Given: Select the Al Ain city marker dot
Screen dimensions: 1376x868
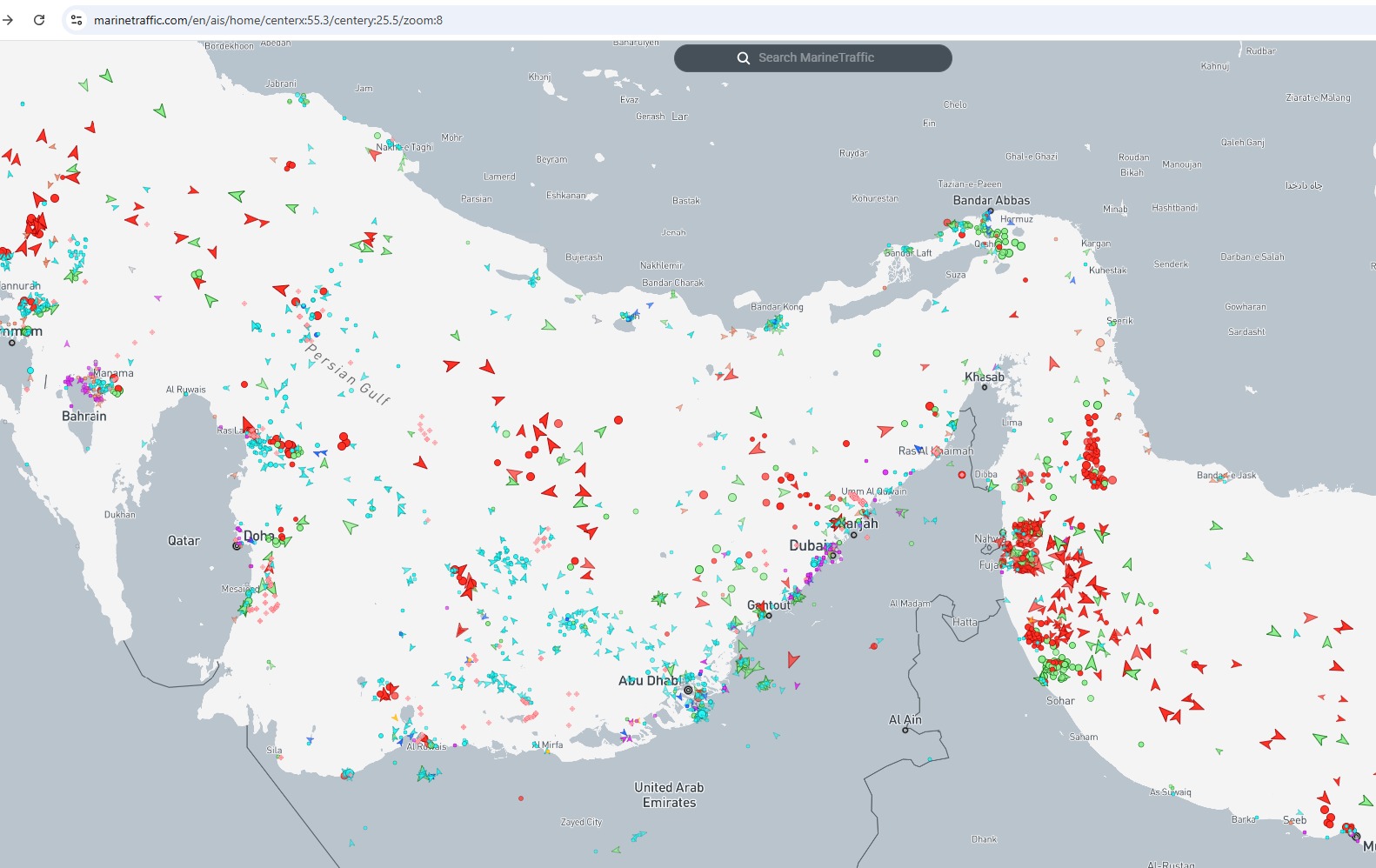Looking at the screenshot, I should (905, 730).
